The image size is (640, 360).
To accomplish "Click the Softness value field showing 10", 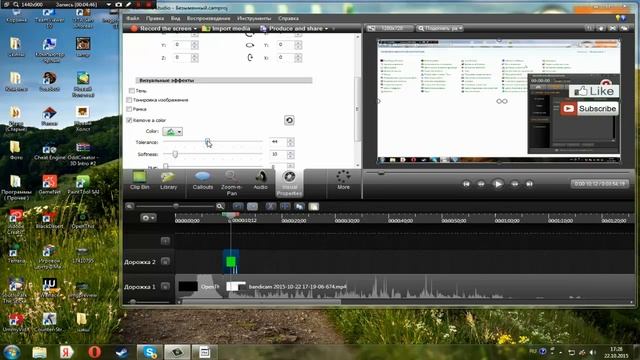I will 278,154.
